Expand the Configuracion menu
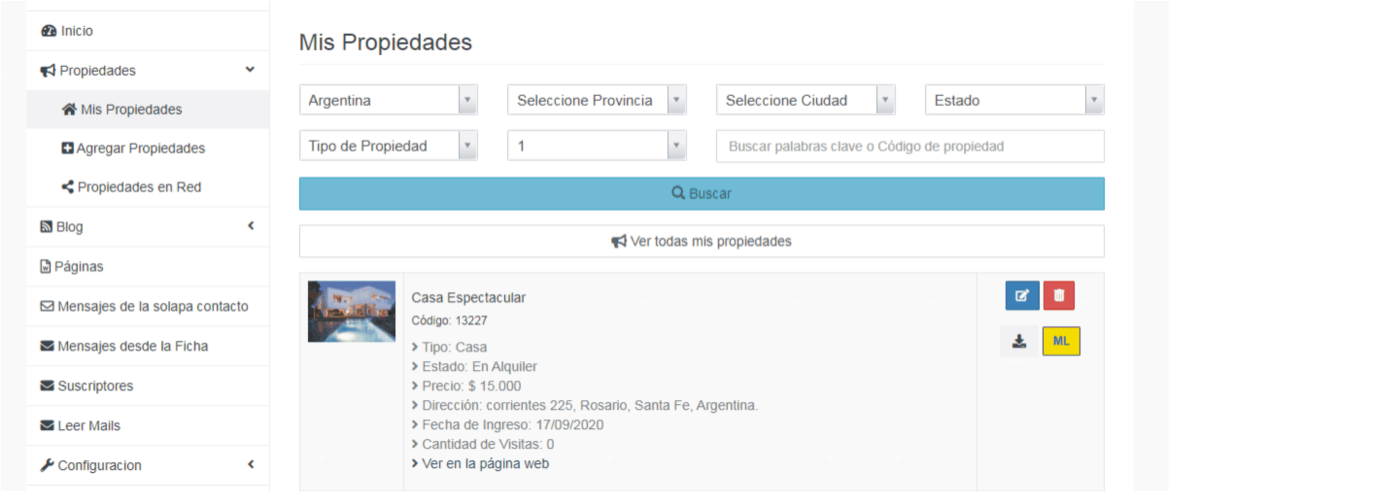 coord(99,465)
